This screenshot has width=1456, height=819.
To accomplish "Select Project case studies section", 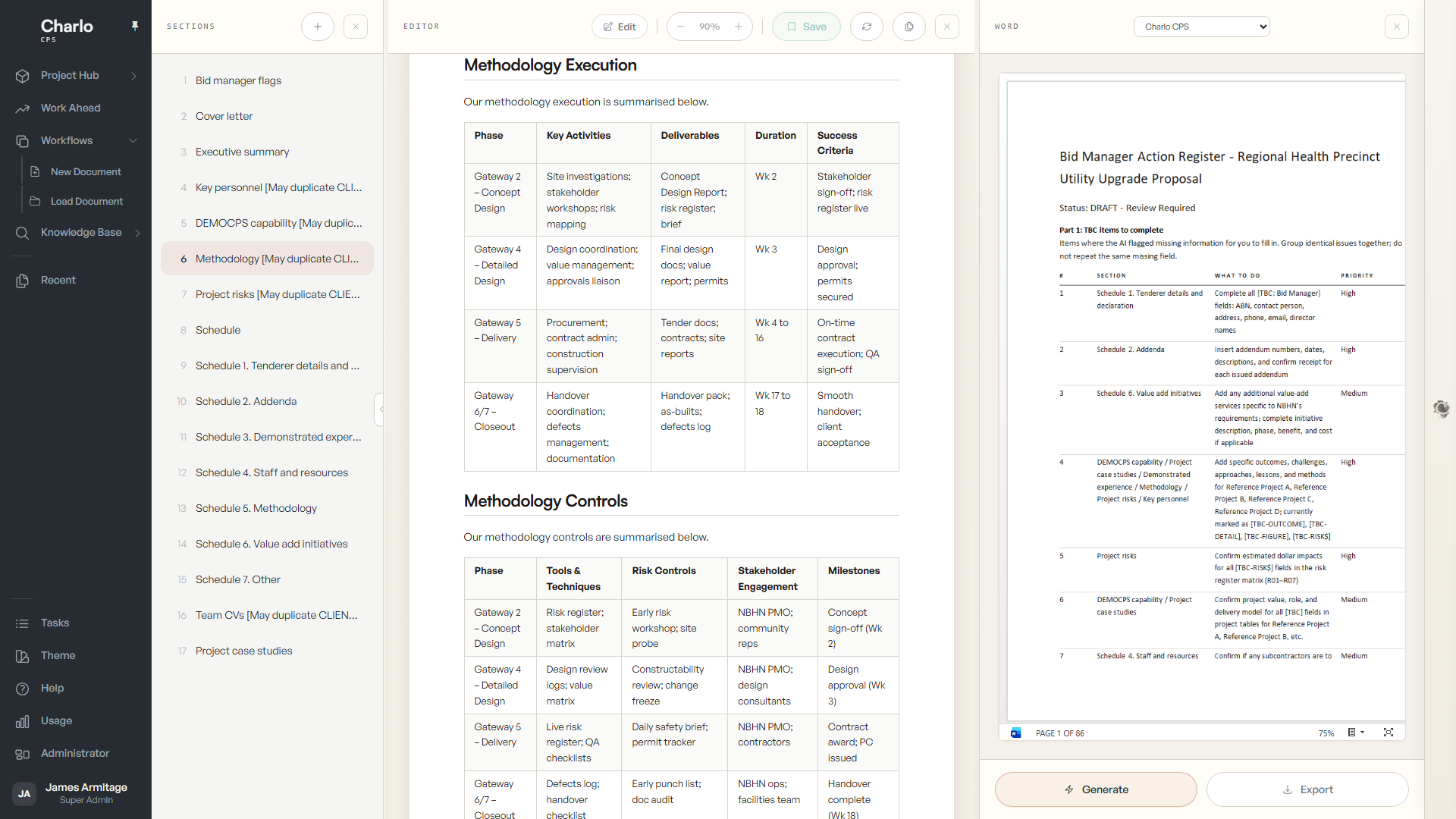I will click(267, 651).
